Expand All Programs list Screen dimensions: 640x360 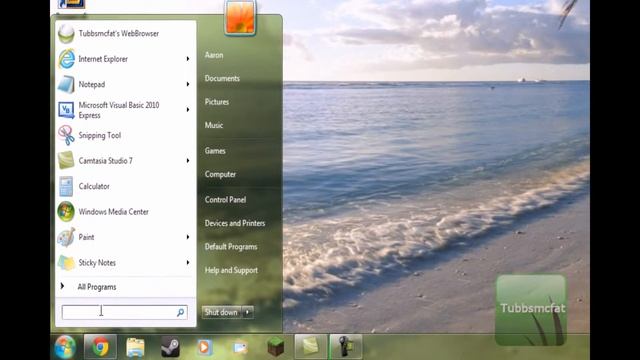(97, 287)
